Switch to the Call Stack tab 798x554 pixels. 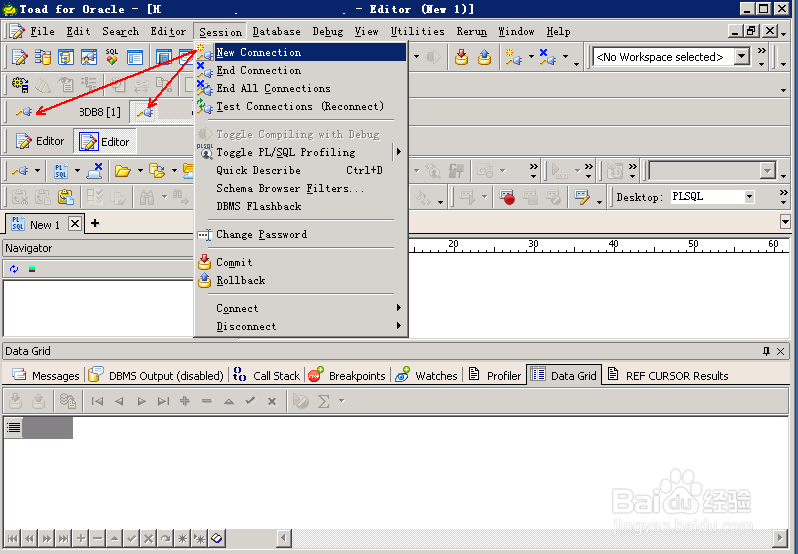[x=267, y=375]
